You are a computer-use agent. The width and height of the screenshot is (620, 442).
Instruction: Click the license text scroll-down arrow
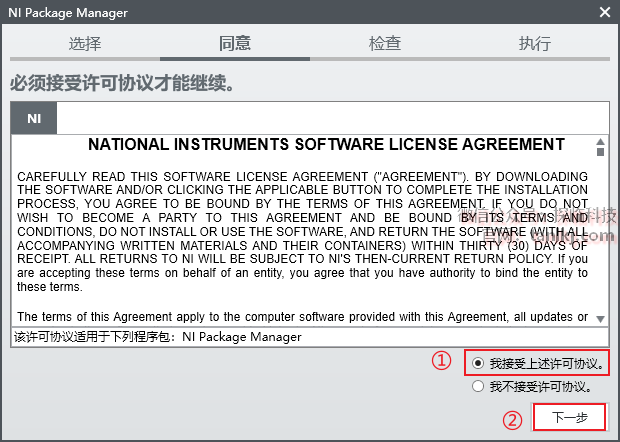(600, 319)
